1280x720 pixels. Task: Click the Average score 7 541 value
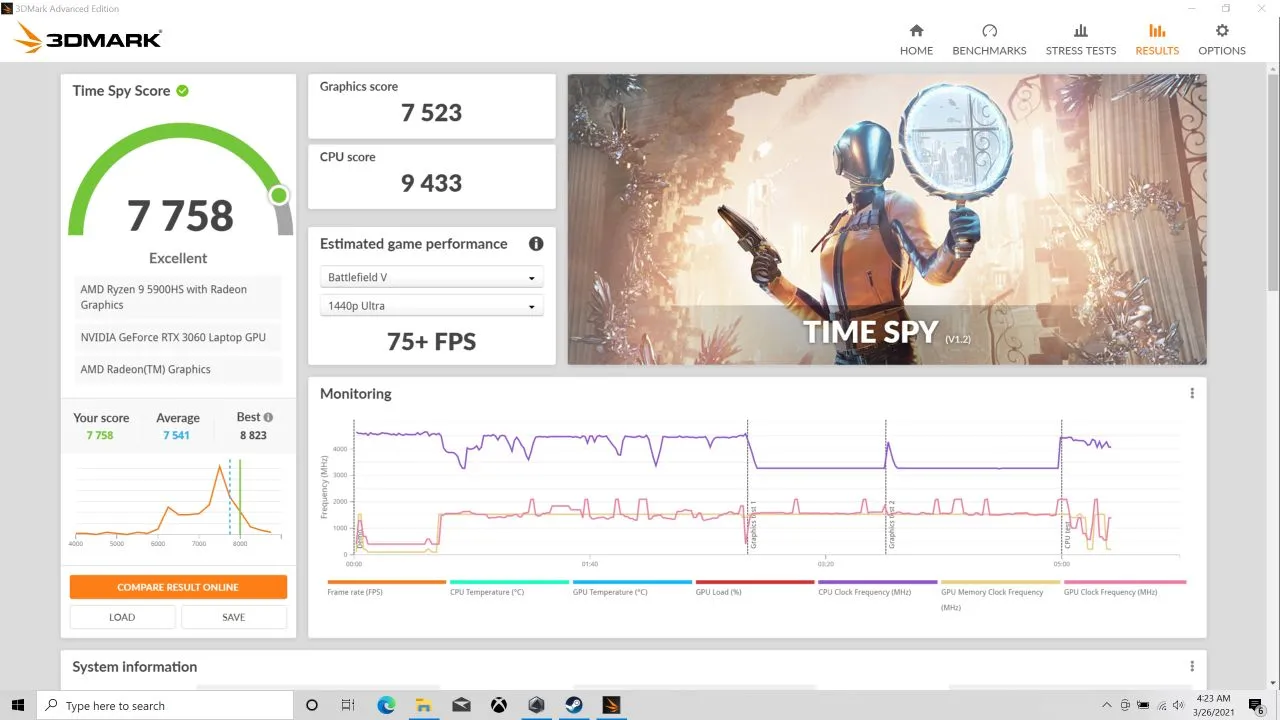coord(176,436)
